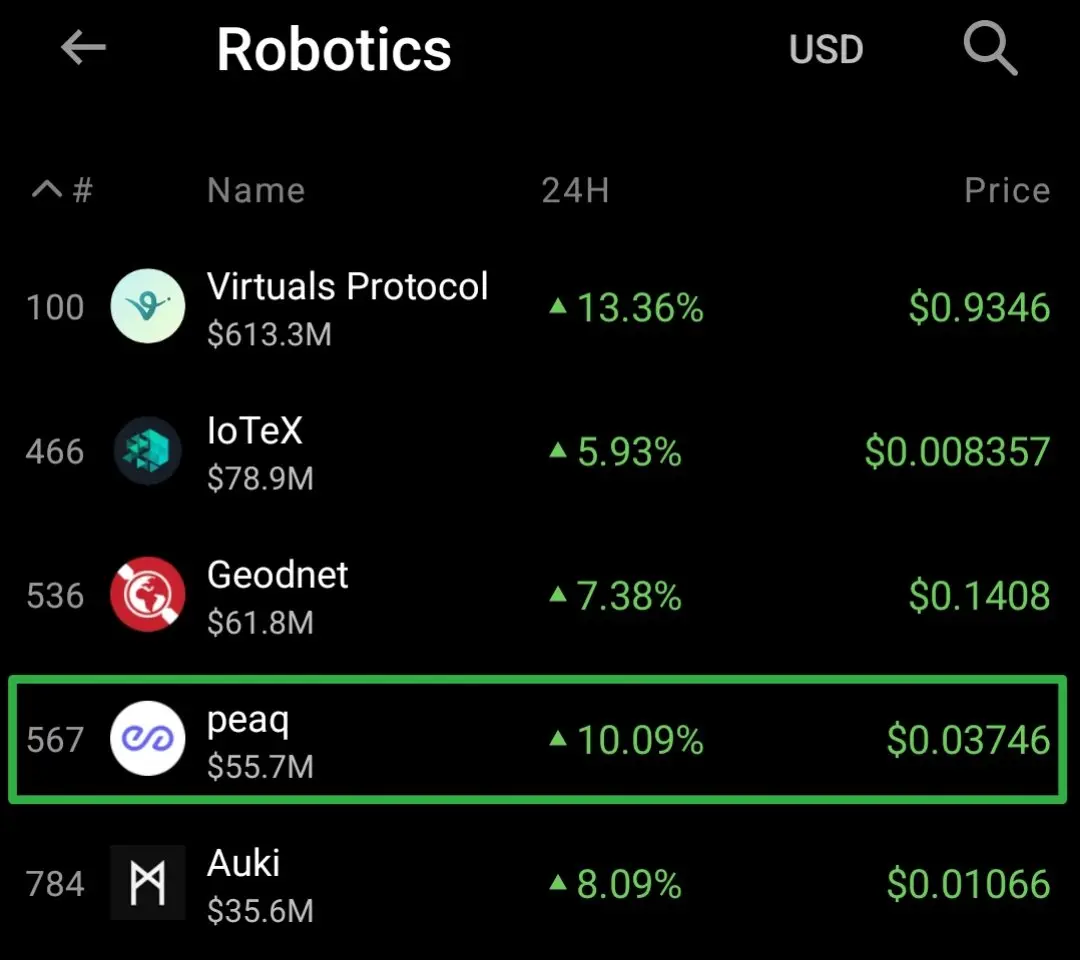The height and width of the screenshot is (960, 1080).
Task: Tap peaq price $0.03746
Action: pyautogui.click(x=968, y=740)
